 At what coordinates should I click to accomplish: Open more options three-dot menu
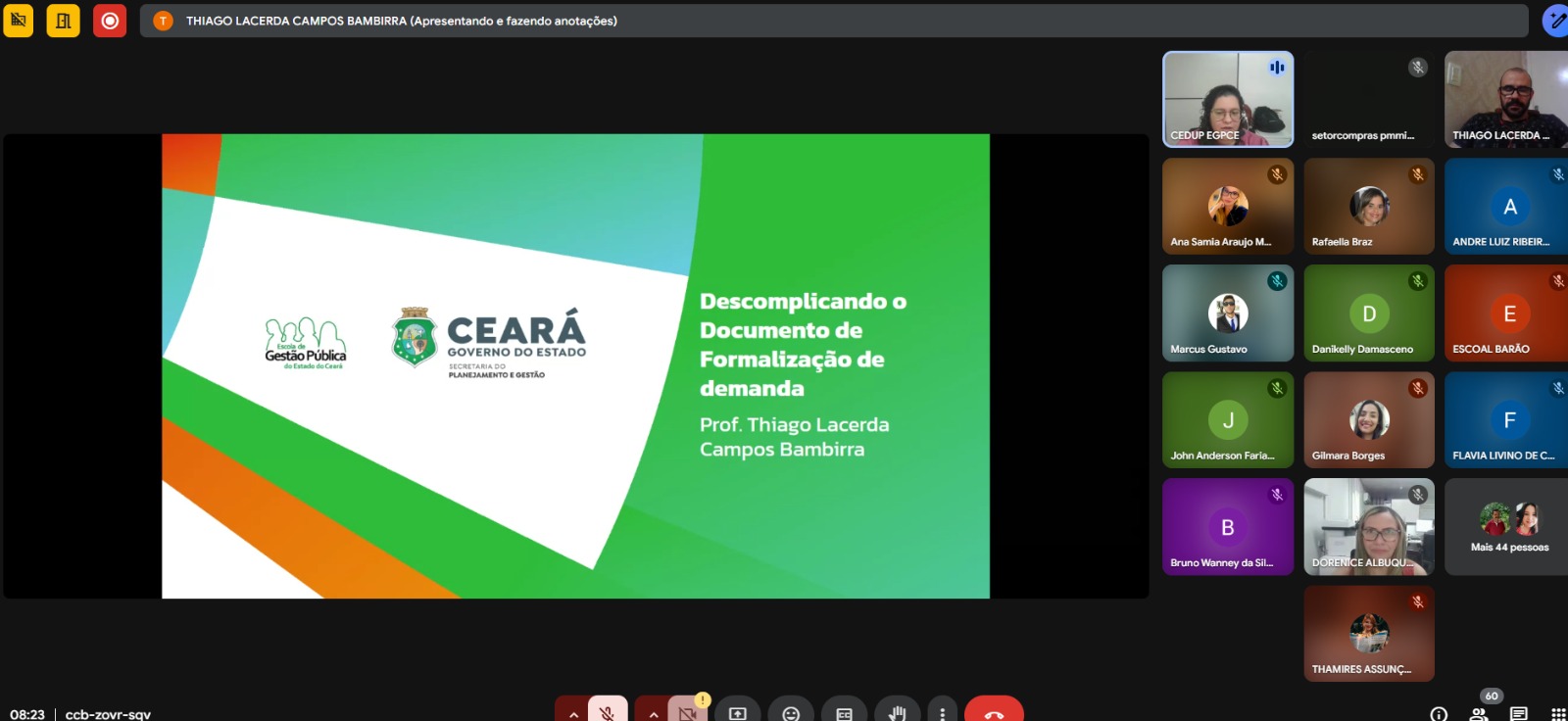point(942,713)
